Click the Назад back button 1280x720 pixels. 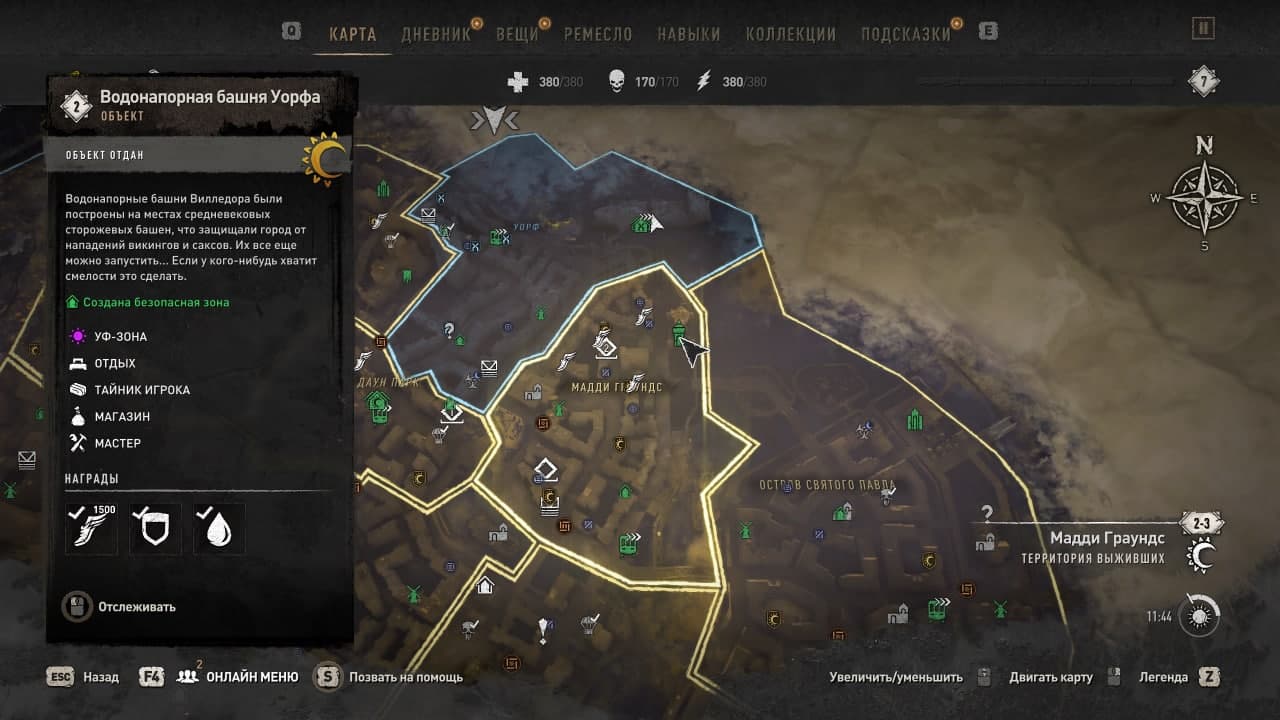[84, 677]
